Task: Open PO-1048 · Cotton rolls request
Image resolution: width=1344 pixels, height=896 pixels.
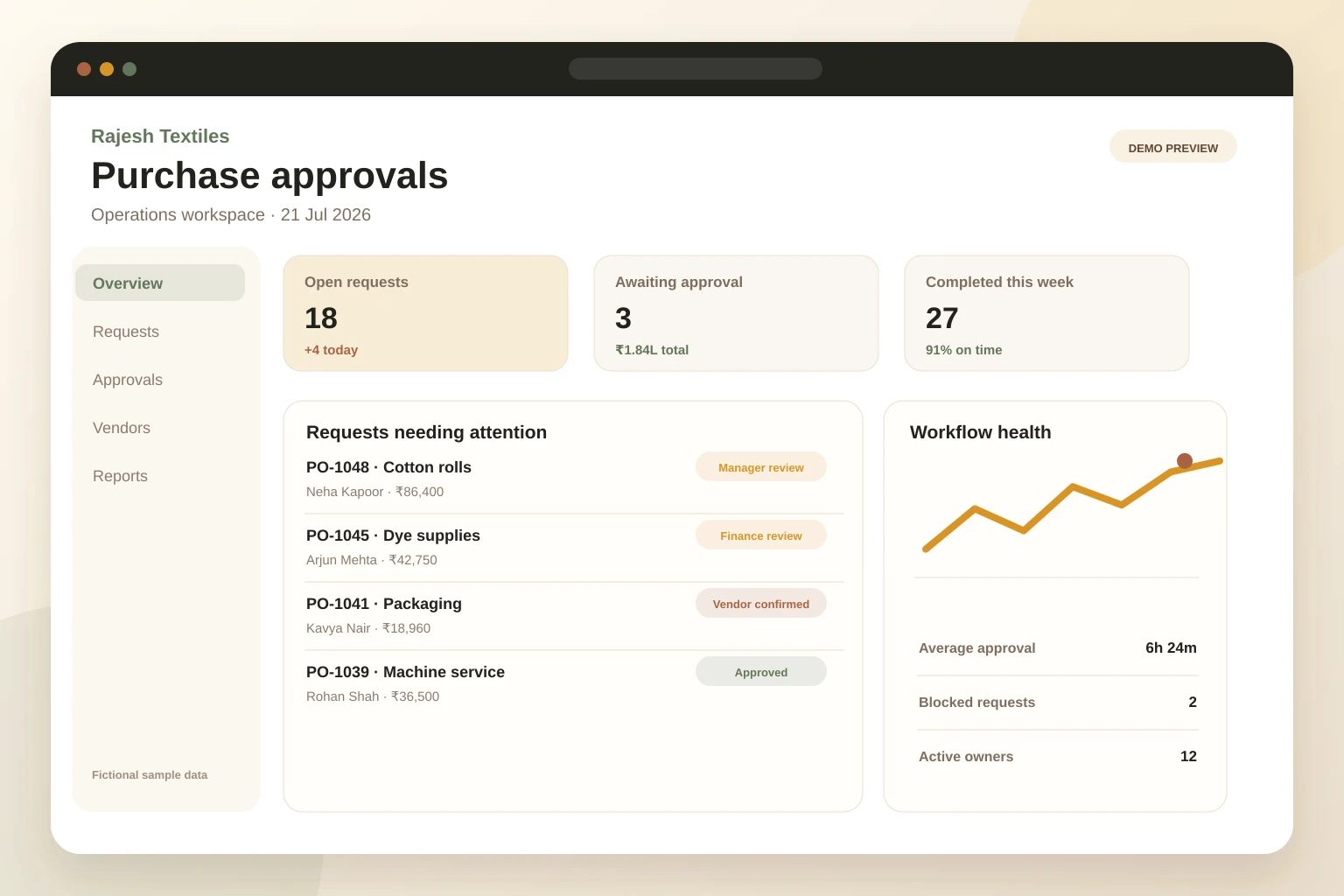Action: point(388,467)
